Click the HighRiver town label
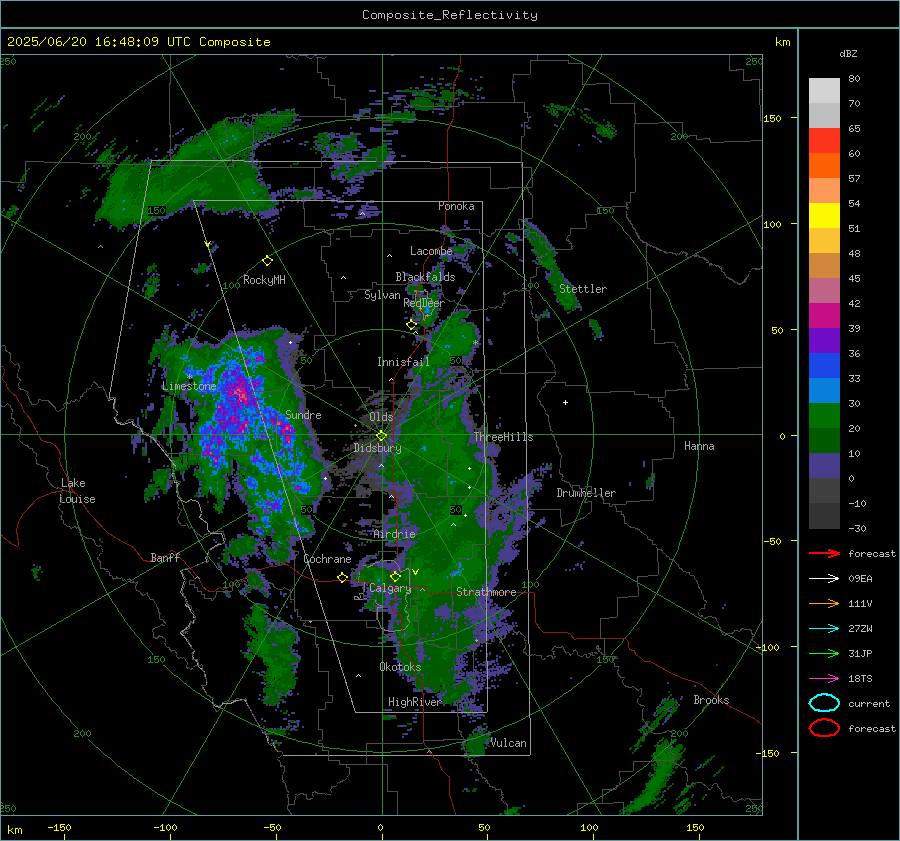The height and width of the screenshot is (841, 900). 414,702
